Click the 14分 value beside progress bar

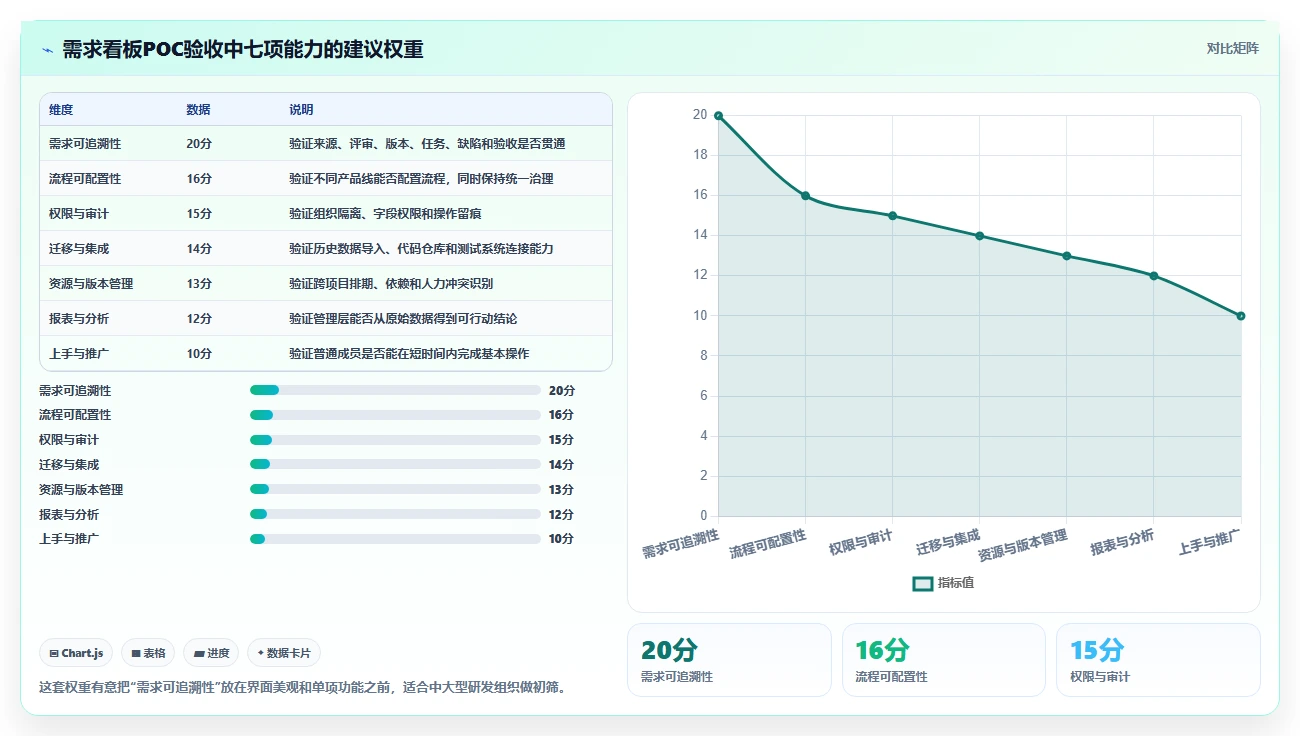pos(561,464)
